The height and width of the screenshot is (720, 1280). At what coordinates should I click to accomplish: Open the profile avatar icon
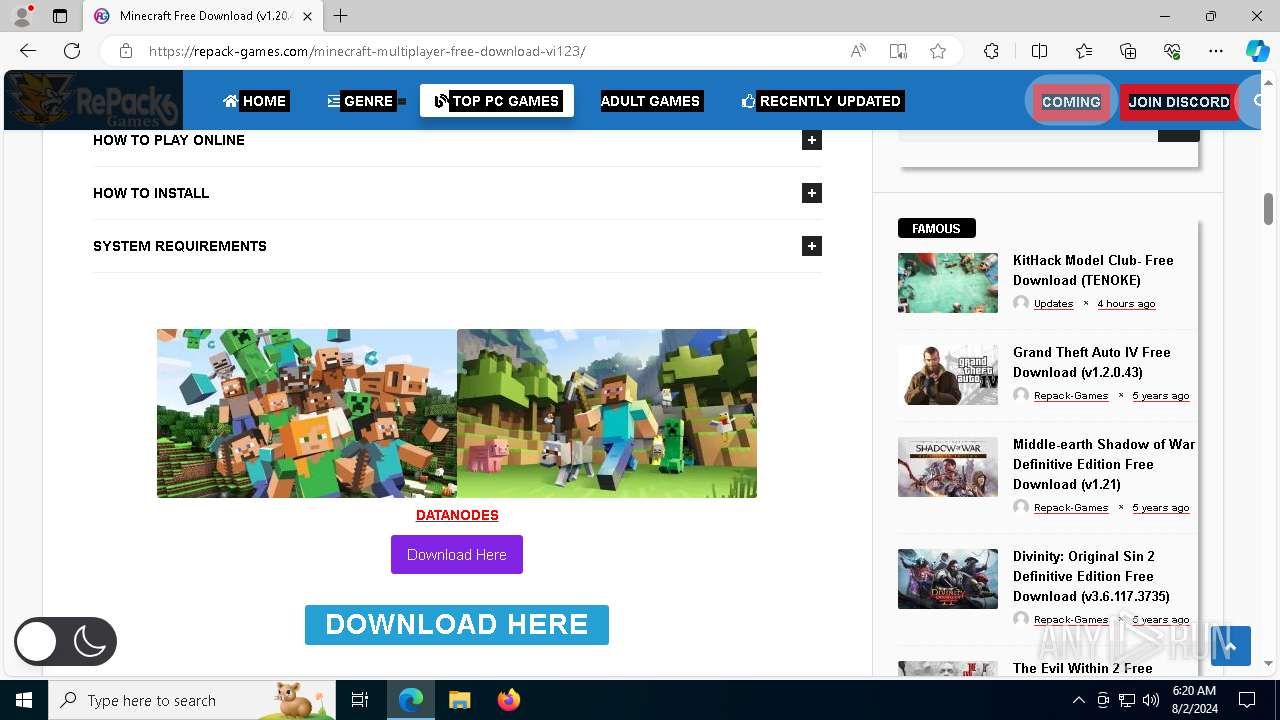coord(21,16)
